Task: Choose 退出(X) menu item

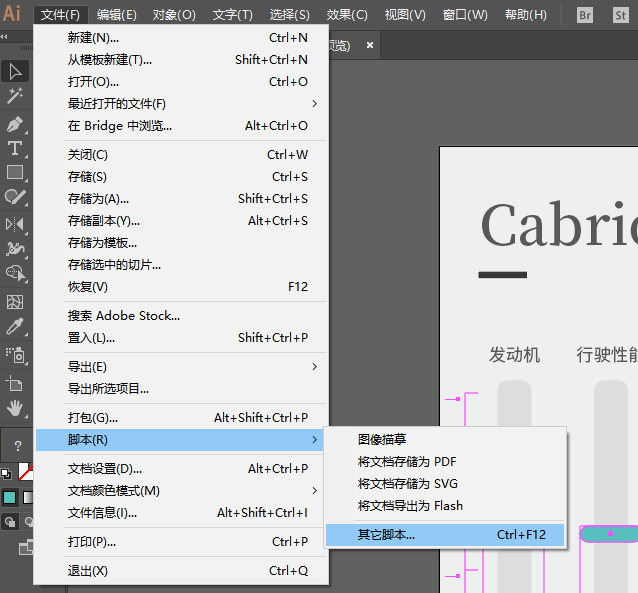Action: (181, 571)
